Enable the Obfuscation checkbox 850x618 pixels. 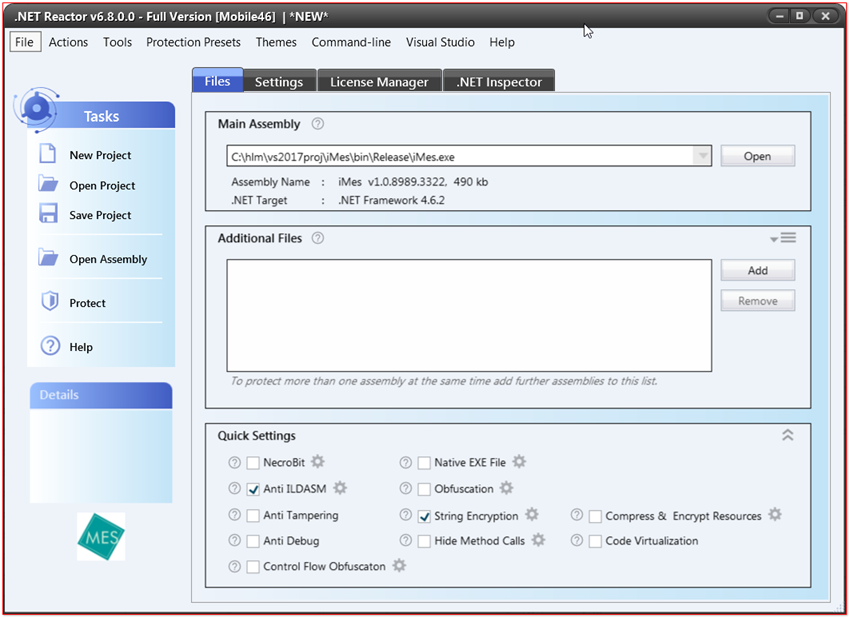point(424,489)
